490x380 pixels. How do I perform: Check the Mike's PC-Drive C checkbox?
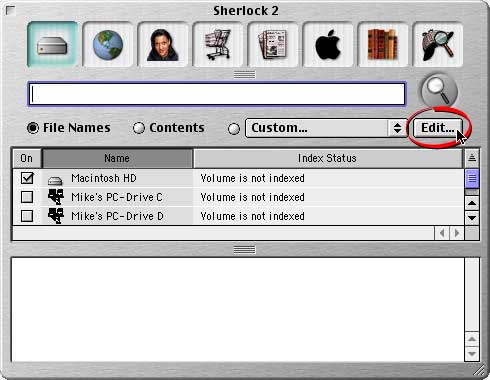click(27, 197)
